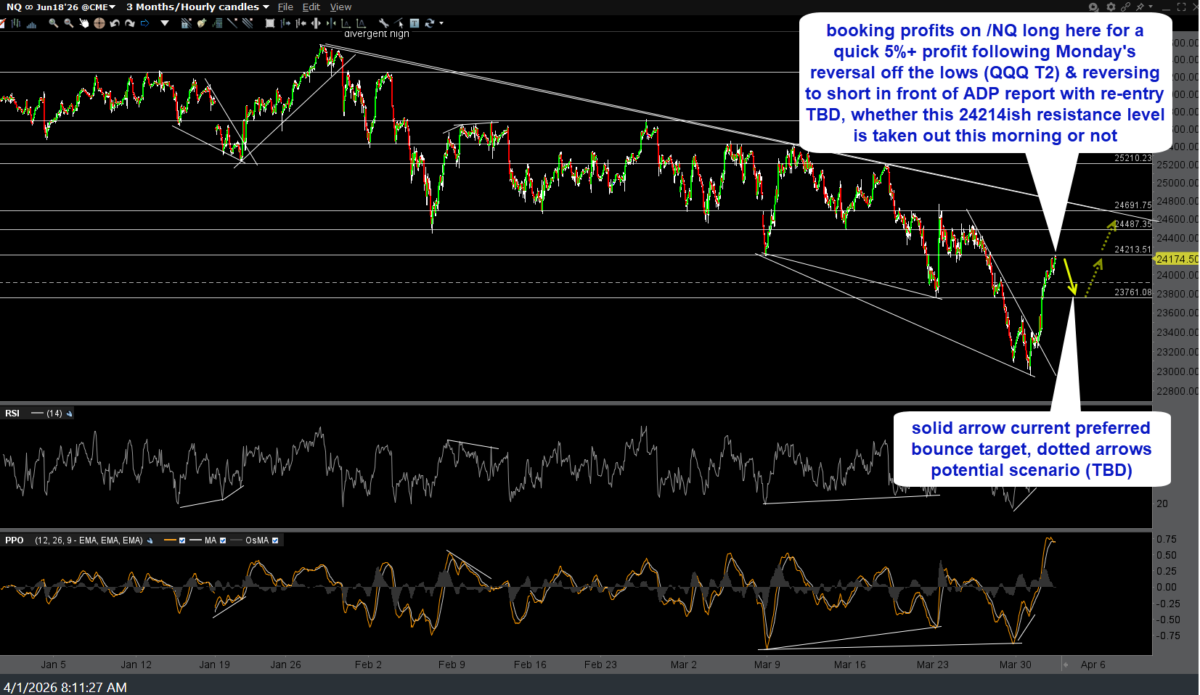Click the undo arrow icon
The height and width of the screenshot is (695, 1200).
click(115, 22)
